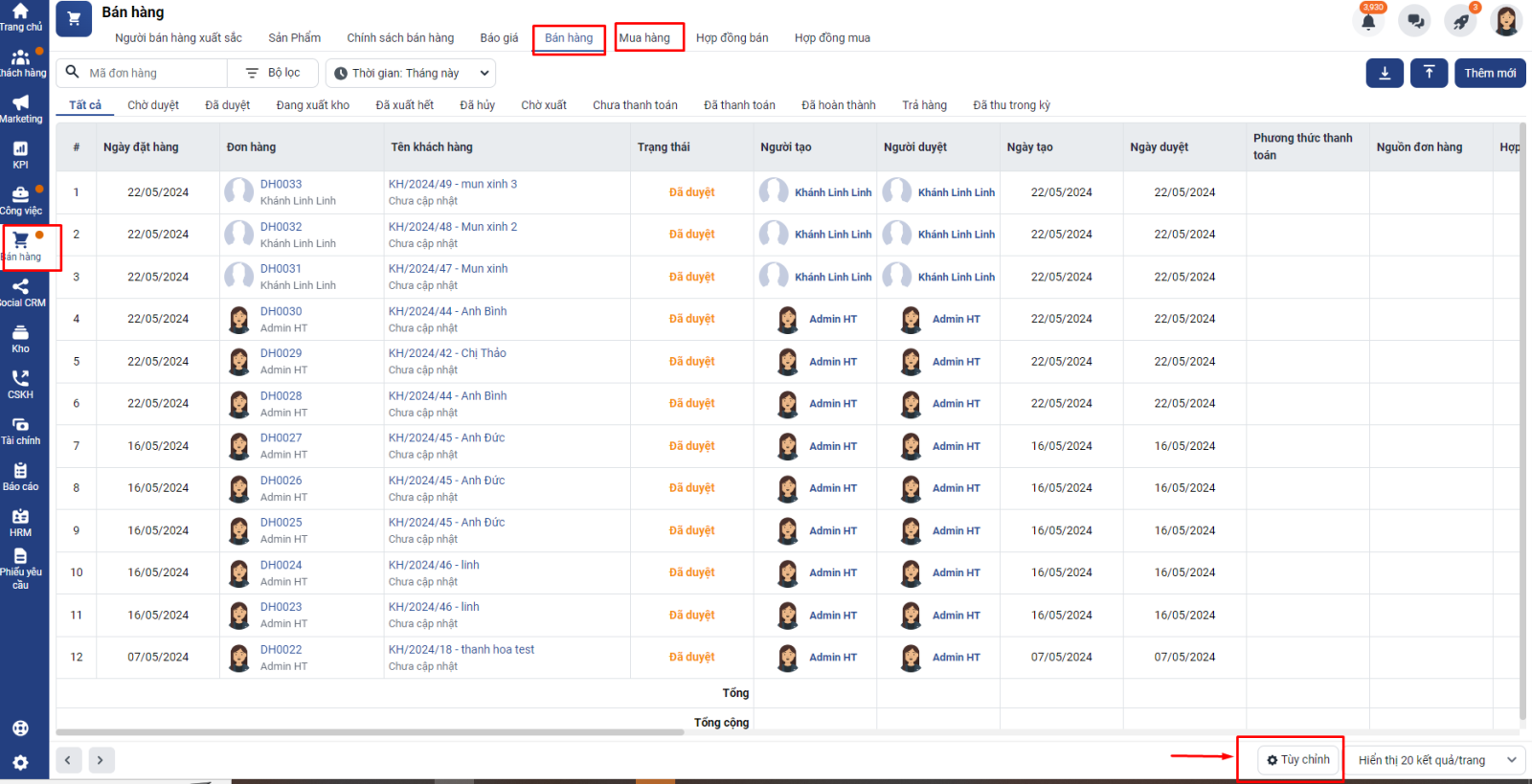Screen dimensions: 1532x784
Task: Open the Báo giá menu tab
Action: coord(499,38)
